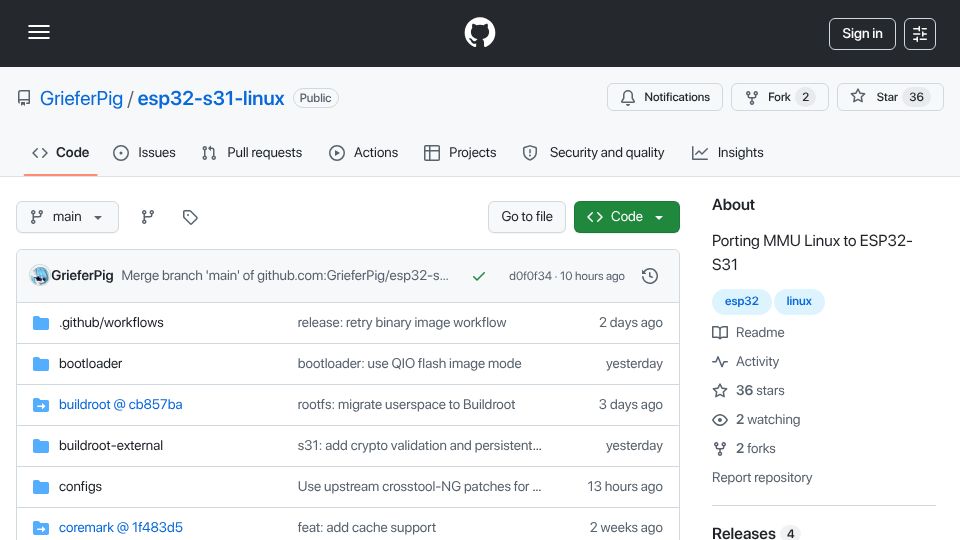This screenshot has height=540, width=960.
Task: Open the Projects tab
Action: coord(460,152)
